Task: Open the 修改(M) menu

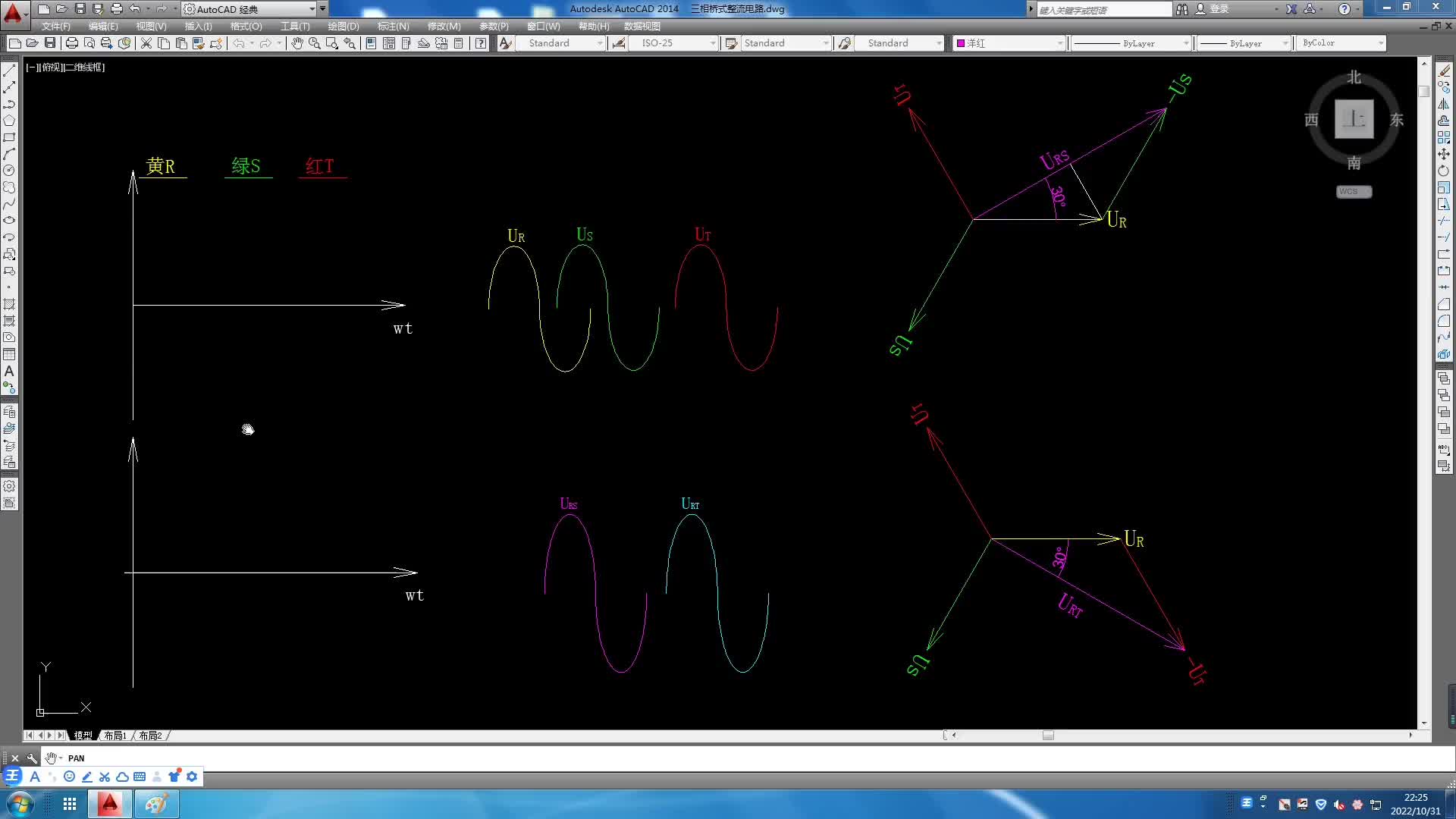Action: pos(444,27)
